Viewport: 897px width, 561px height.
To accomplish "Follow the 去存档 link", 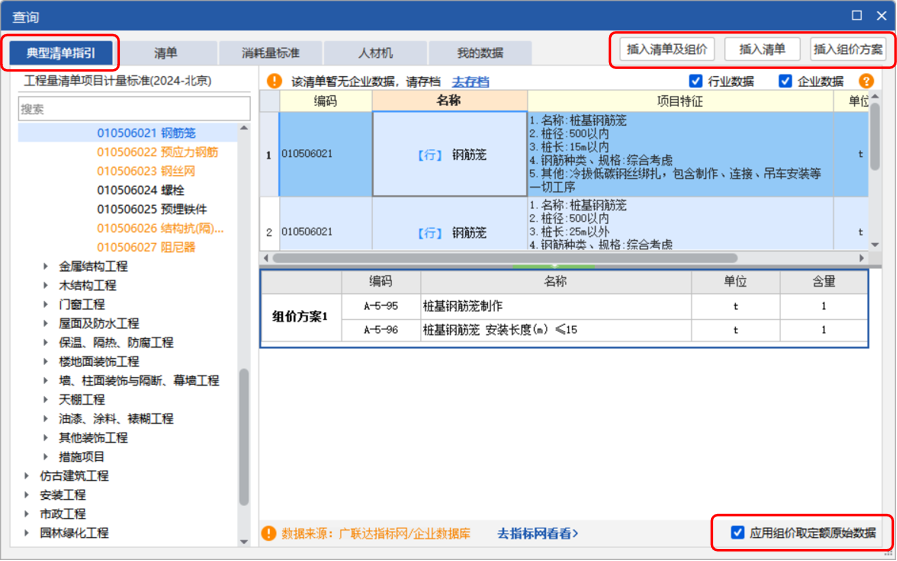I will click(x=470, y=82).
